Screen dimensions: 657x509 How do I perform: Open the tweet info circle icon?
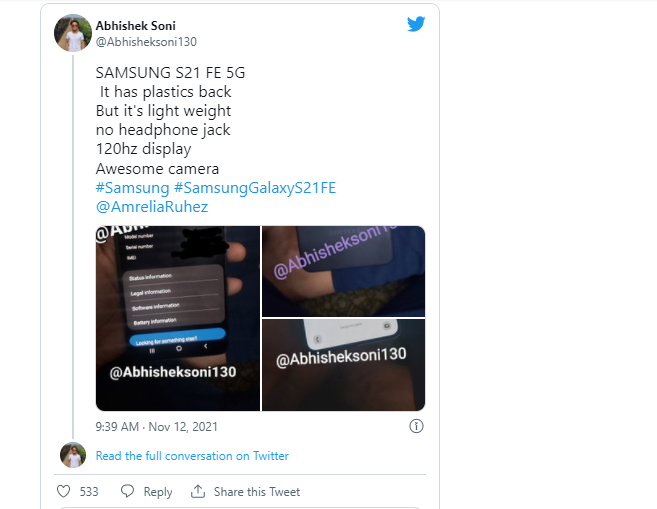tap(416, 426)
